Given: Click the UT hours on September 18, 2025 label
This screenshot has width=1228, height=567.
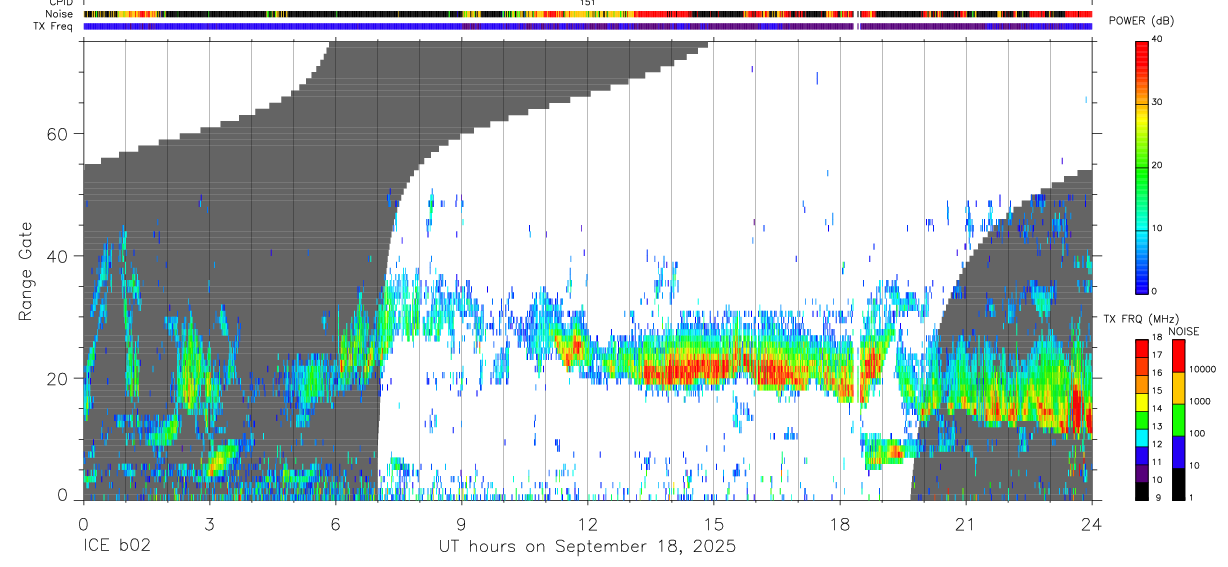Looking at the screenshot, I should pos(587,546).
